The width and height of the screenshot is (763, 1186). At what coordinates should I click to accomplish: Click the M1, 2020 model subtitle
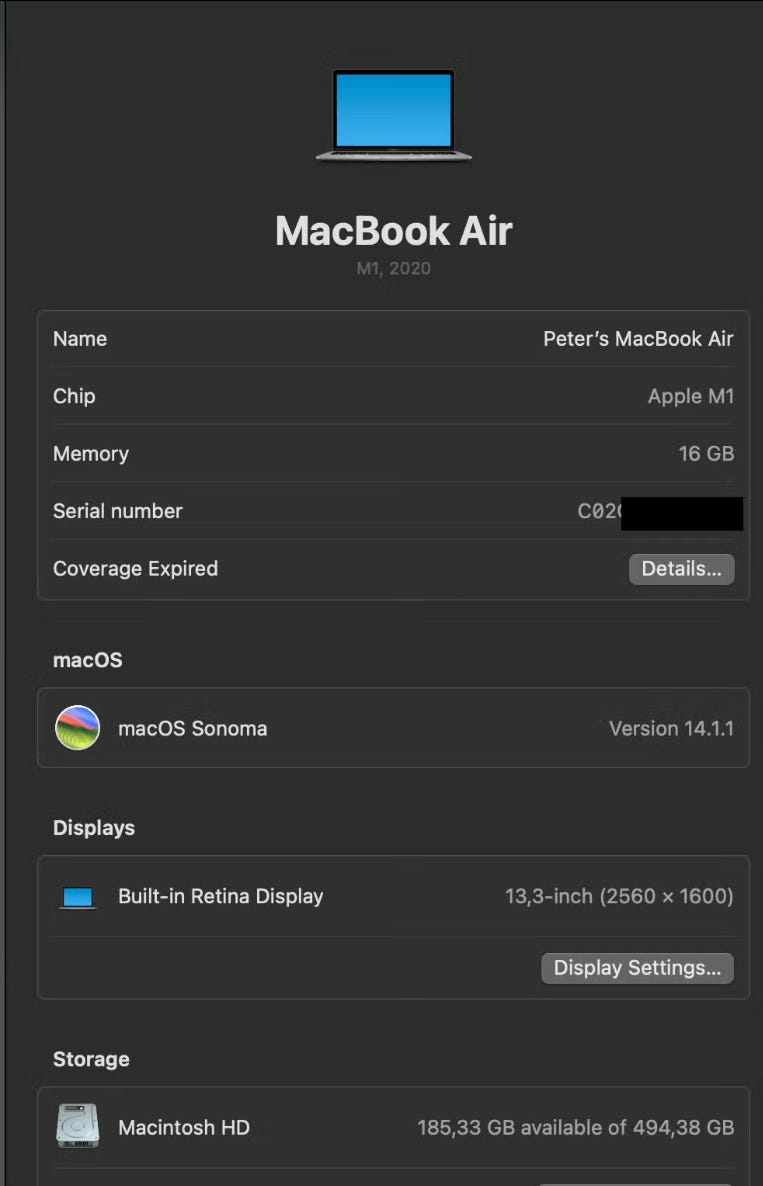[x=393, y=269]
